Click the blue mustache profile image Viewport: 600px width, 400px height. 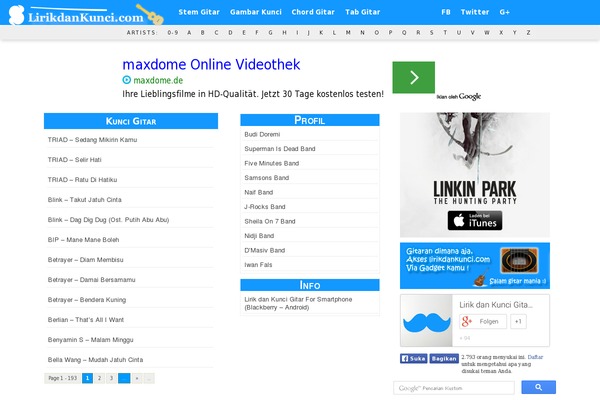point(426,321)
